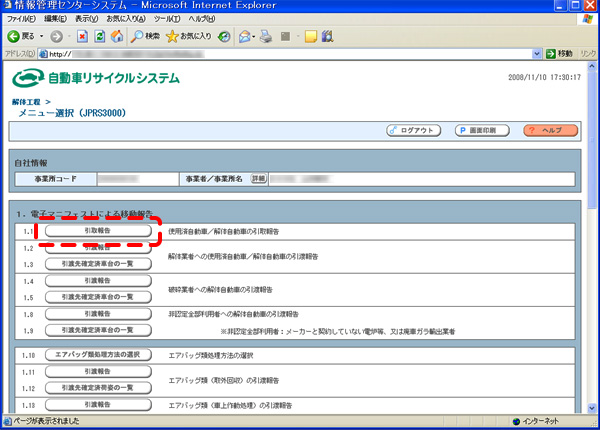Viewport: 600px width, 430px height.
Task: Click the 詳細 button beside 事業者/事業所名
Action: [259, 179]
